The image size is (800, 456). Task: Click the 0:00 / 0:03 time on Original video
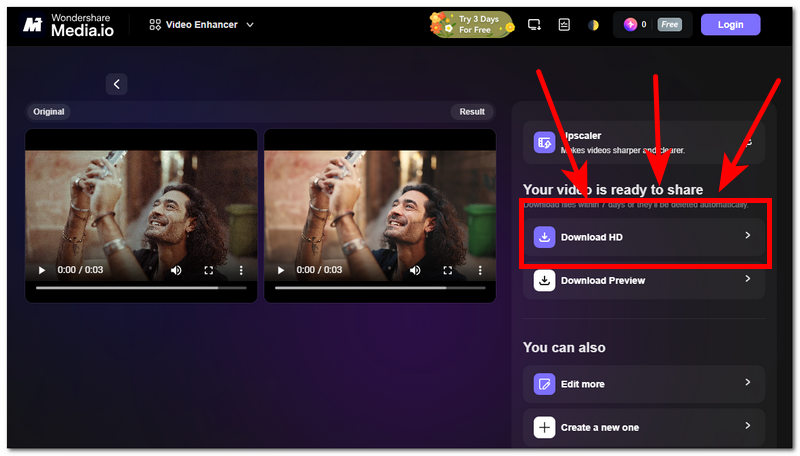[80, 270]
